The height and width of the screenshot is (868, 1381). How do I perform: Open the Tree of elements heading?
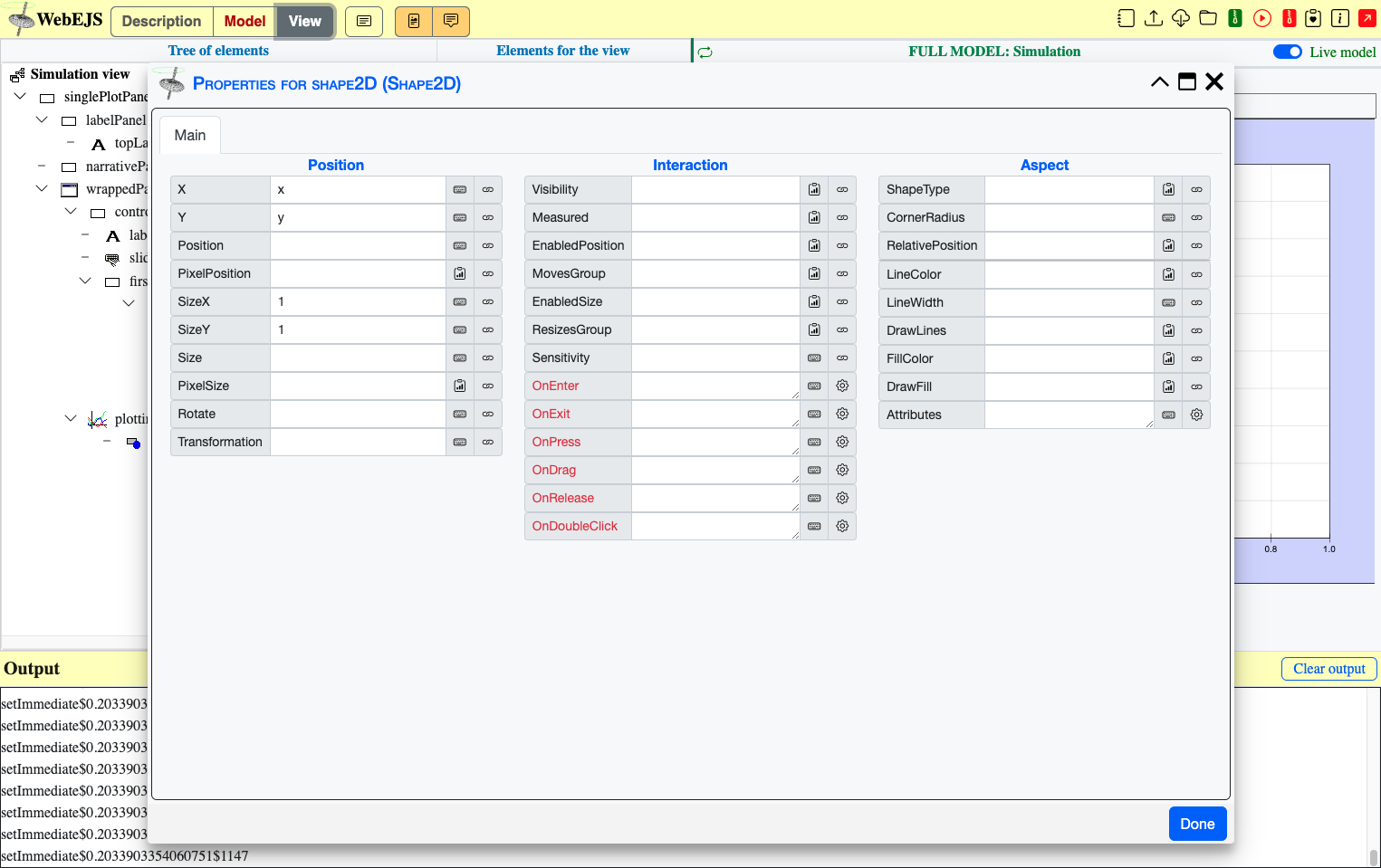[x=218, y=51]
